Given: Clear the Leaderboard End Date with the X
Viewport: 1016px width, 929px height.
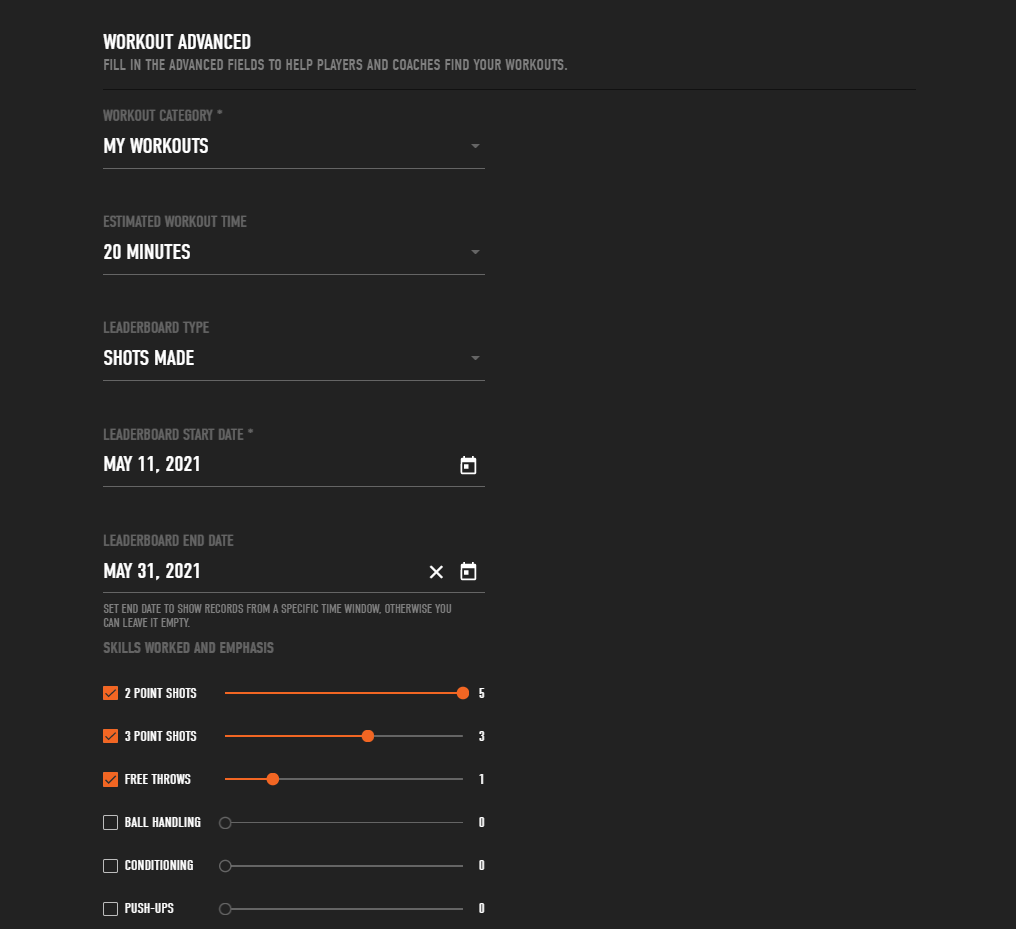Looking at the screenshot, I should pyautogui.click(x=436, y=571).
